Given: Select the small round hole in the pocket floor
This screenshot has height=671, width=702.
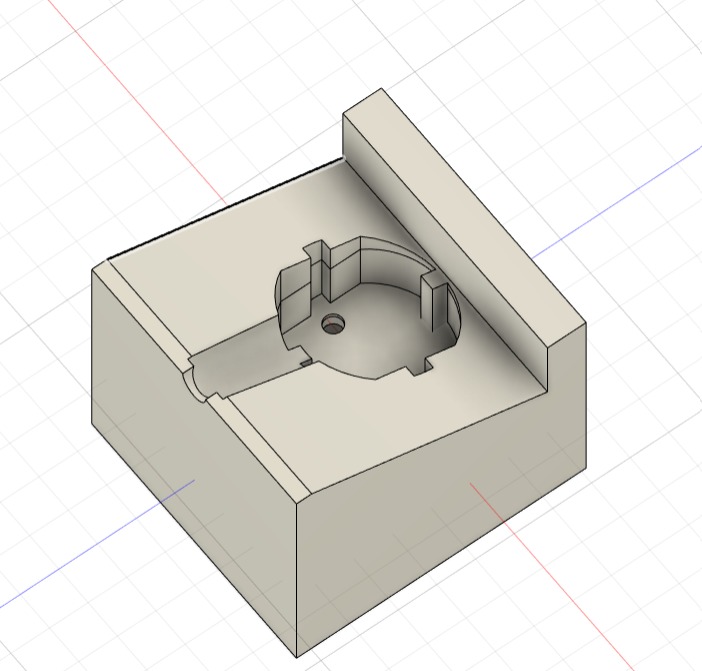Looking at the screenshot, I should (x=334, y=324).
